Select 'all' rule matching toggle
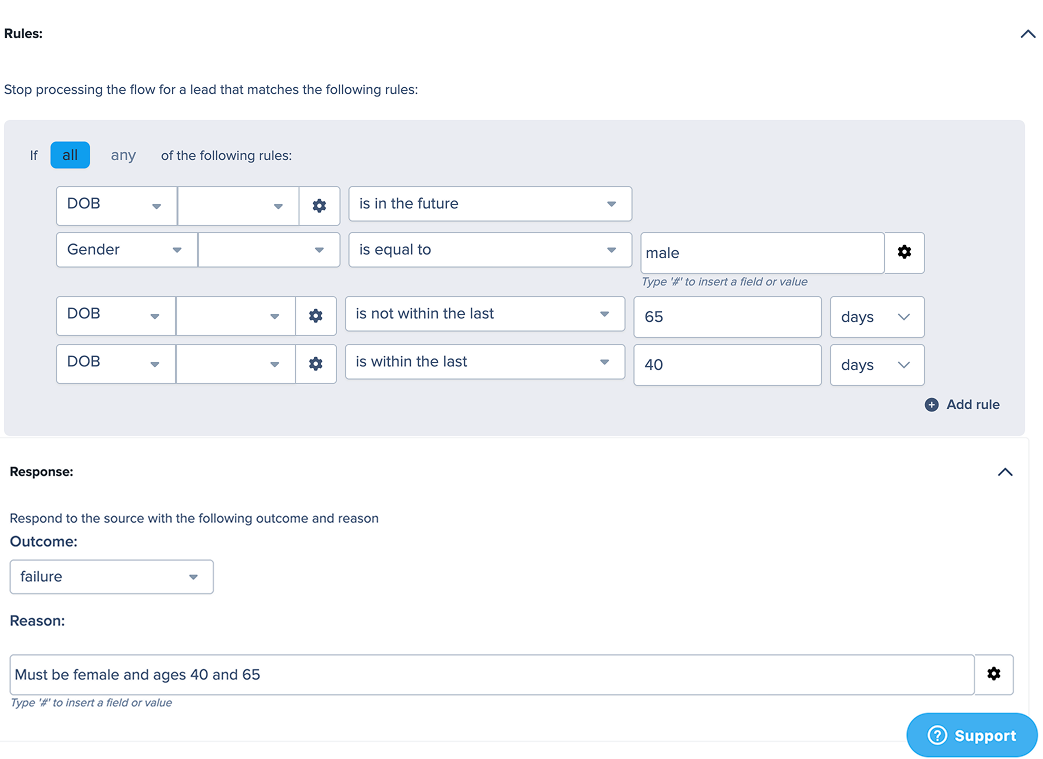This screenshot has height=759, width=1043. (70, 155)
